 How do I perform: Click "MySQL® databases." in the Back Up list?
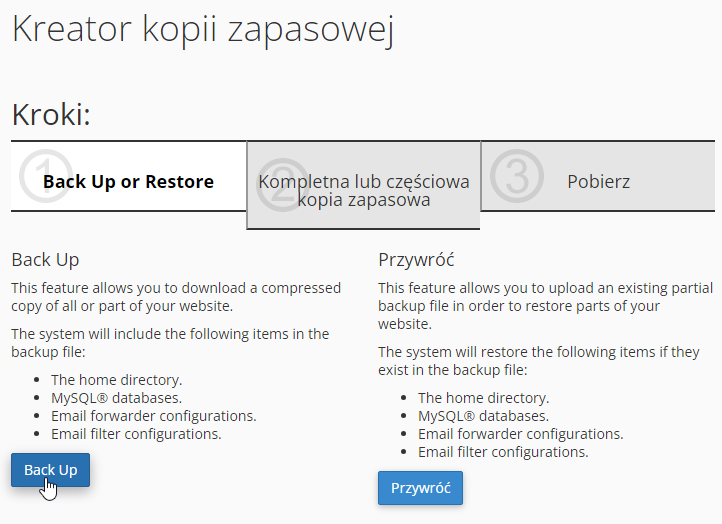116,398
